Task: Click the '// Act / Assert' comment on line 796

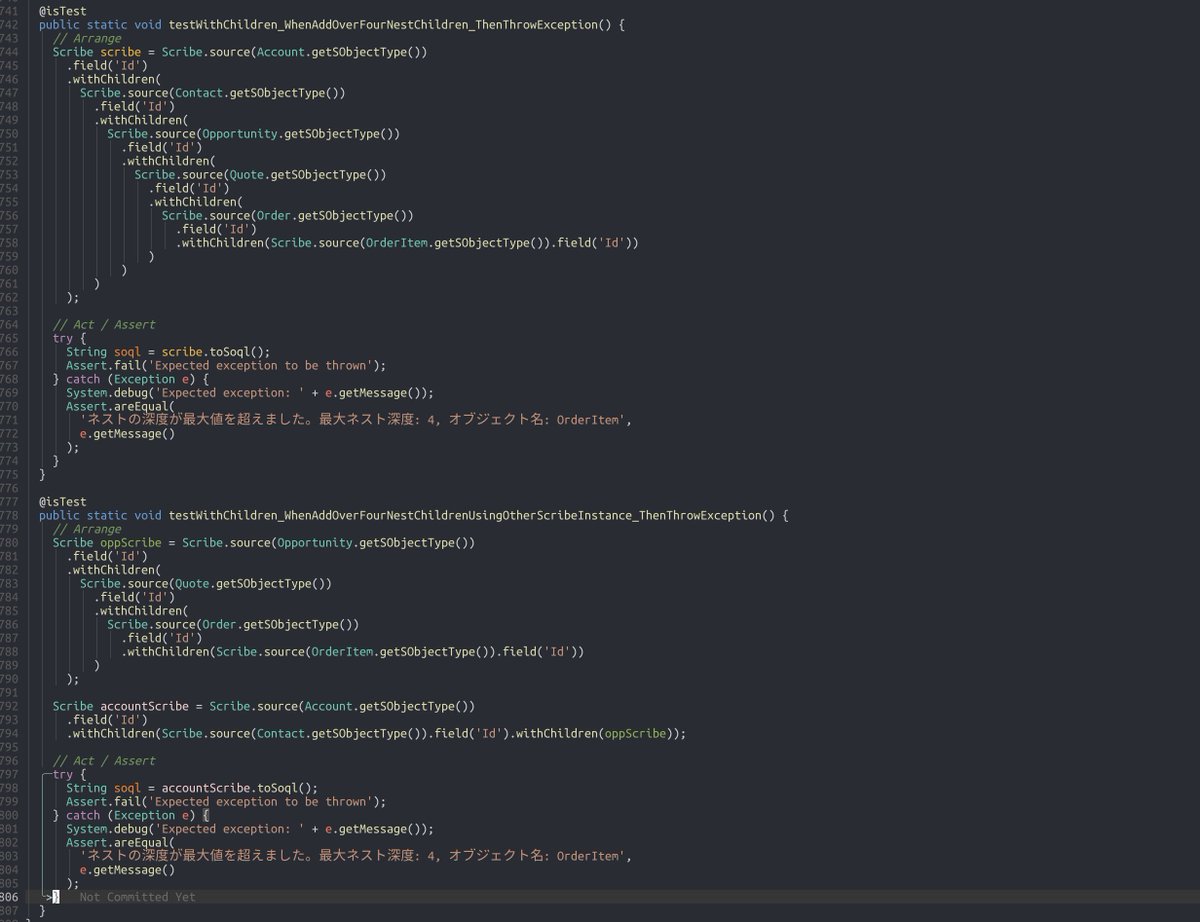Action: [x=104, y=761]
